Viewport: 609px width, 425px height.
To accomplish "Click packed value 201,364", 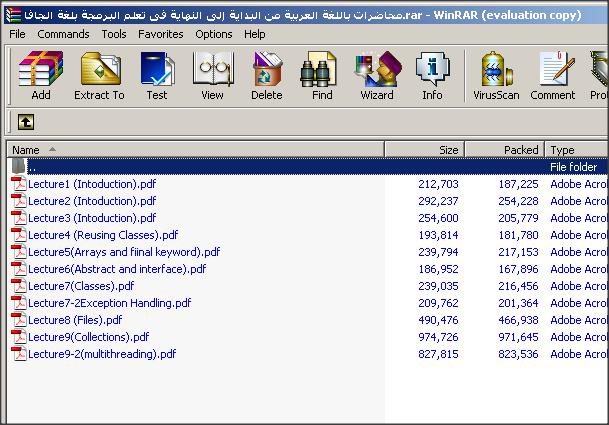I will pos(519,303).
